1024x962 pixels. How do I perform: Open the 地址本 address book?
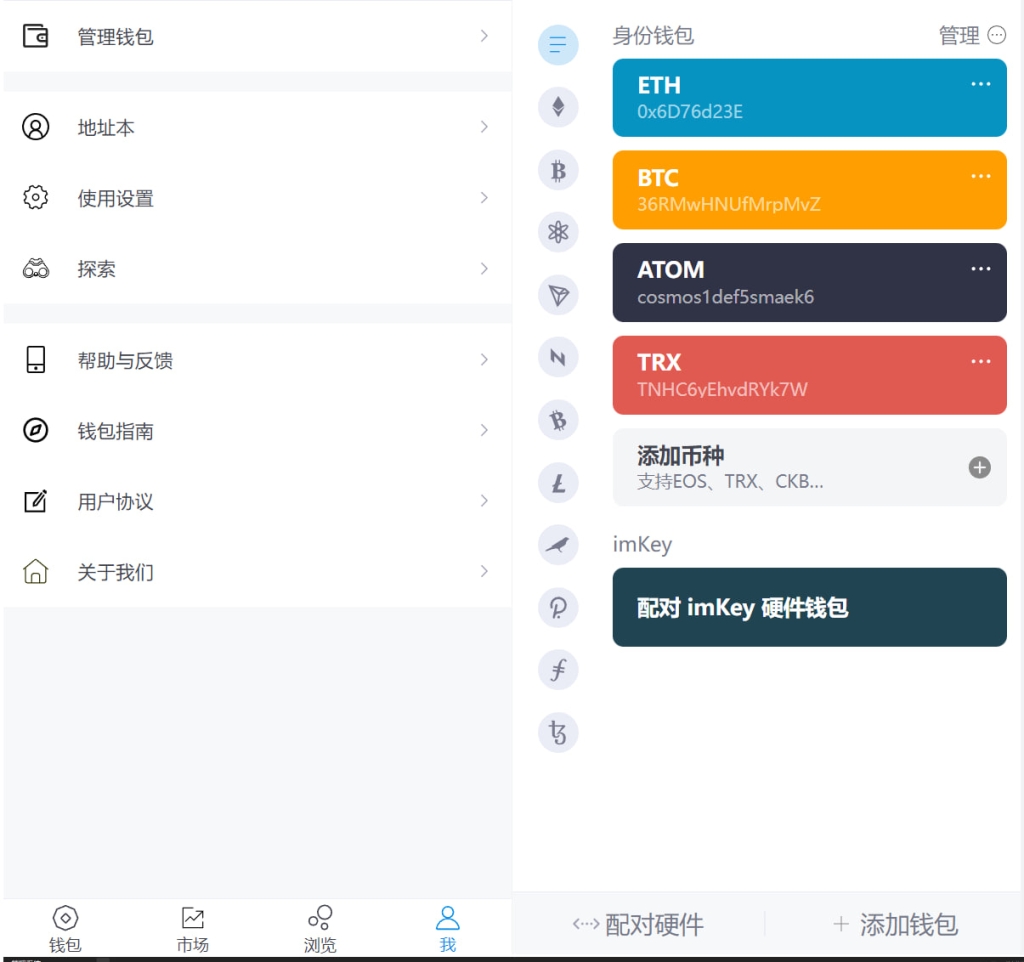[256, 127]
